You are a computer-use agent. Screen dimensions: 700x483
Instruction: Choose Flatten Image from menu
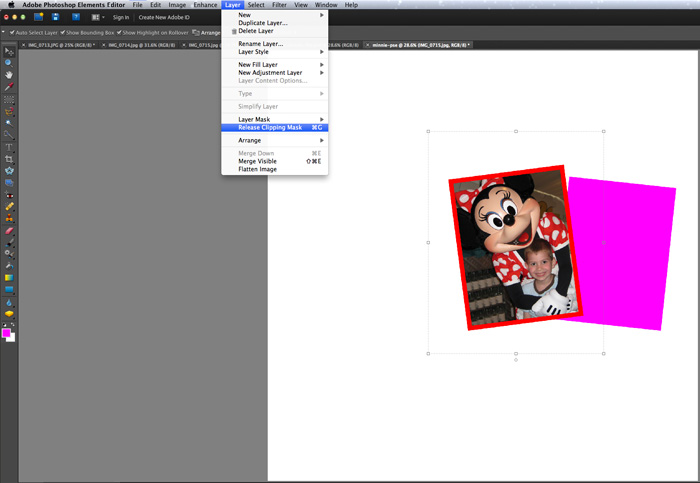point(275,169)
